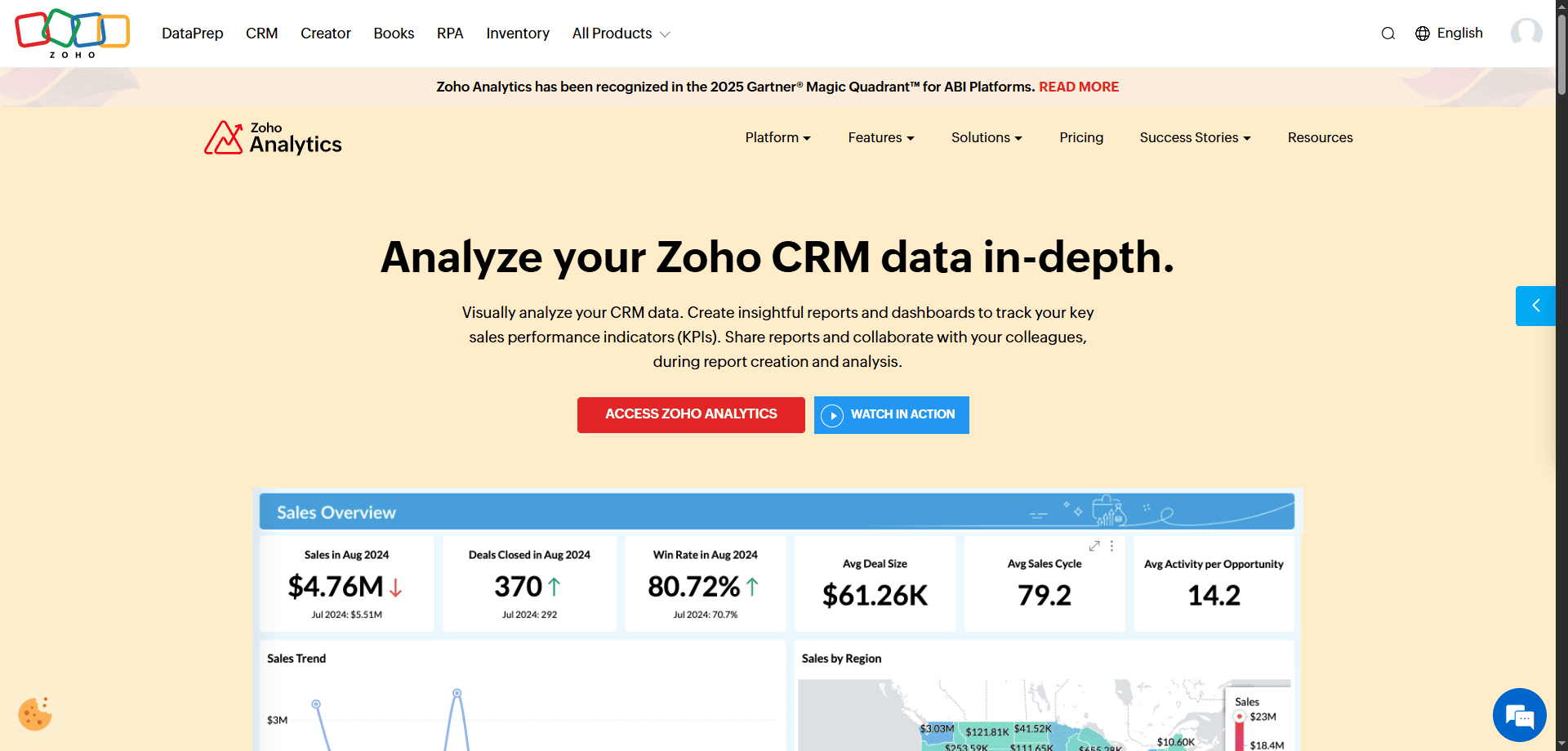
Task: Click the Jul 2024: 70.7% text
Action: tap(705, 615)
